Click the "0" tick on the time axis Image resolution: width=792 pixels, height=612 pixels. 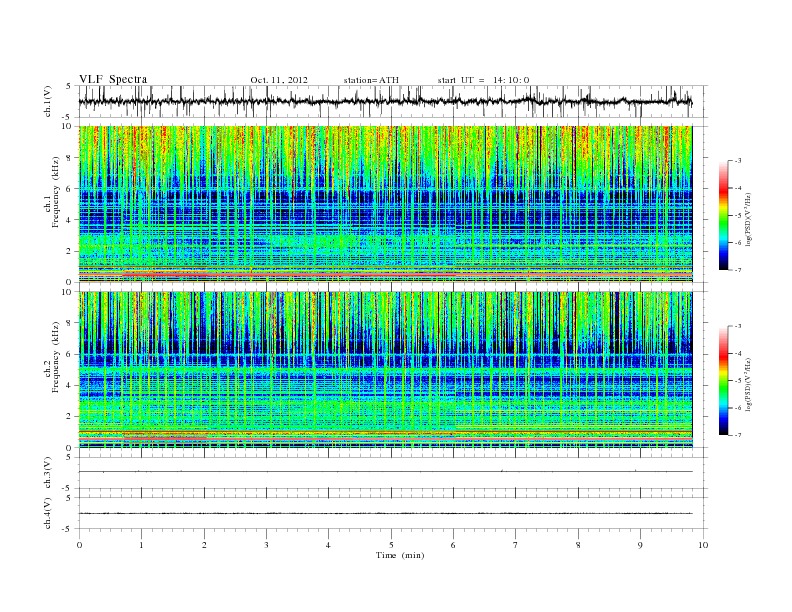(x=79, y=545)
